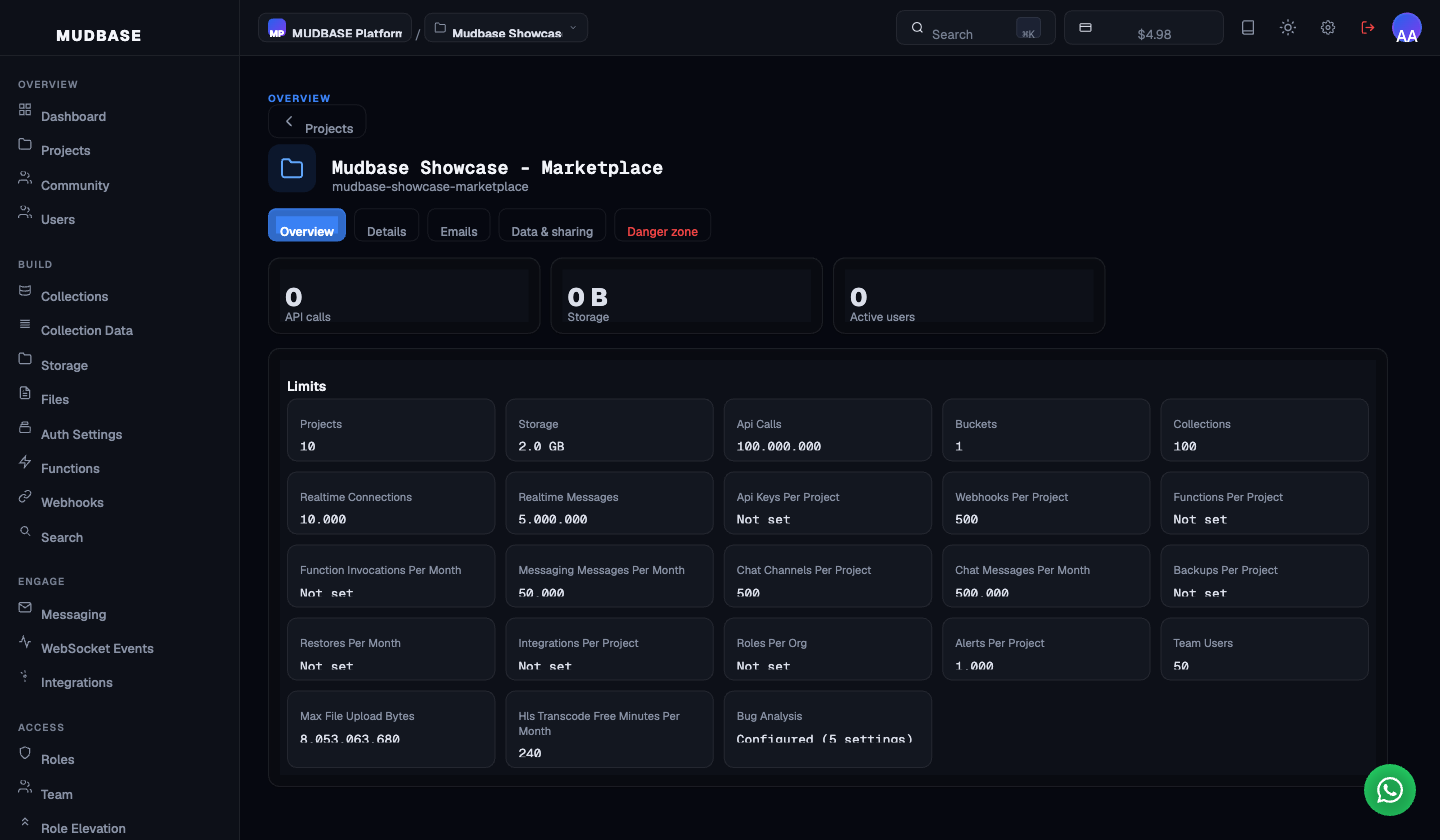Click the Dashboard grid icon in sidebar
1440x840 pixels.
coord(25,109)
